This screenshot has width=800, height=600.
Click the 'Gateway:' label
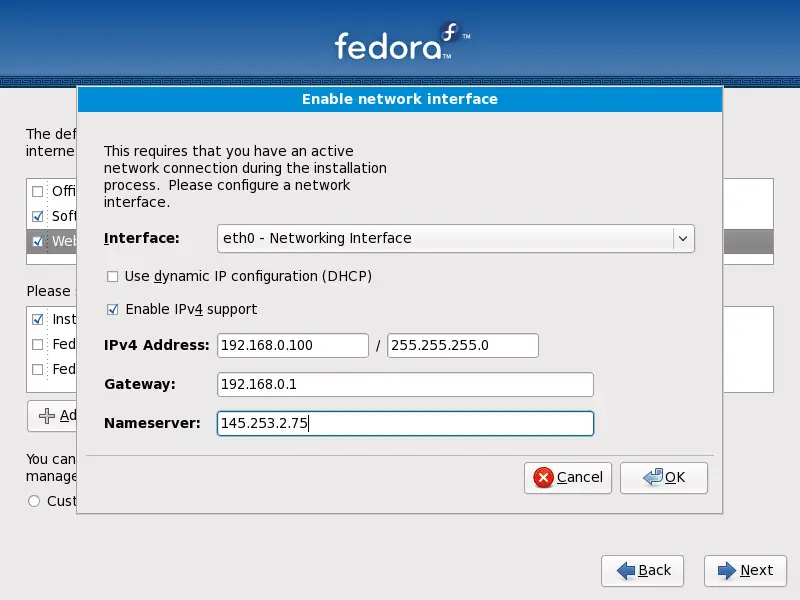[x=140, y=384]
